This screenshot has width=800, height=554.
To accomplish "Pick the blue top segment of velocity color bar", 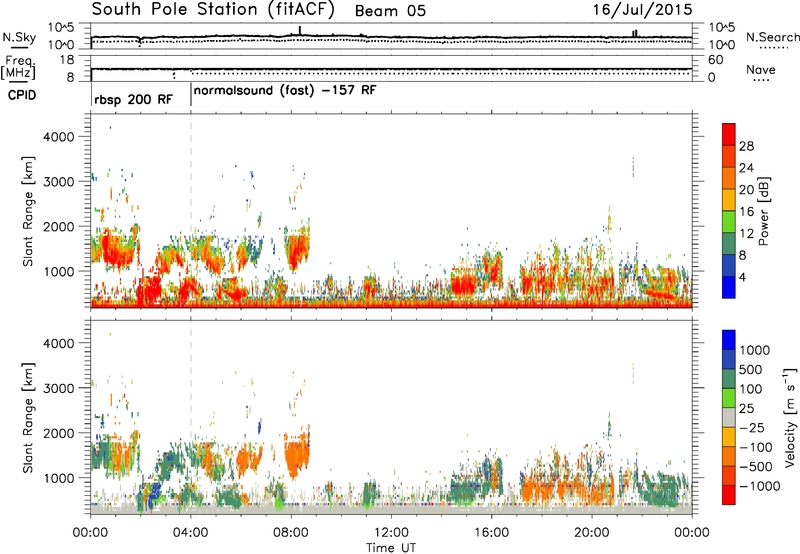I will pos(729,340).
